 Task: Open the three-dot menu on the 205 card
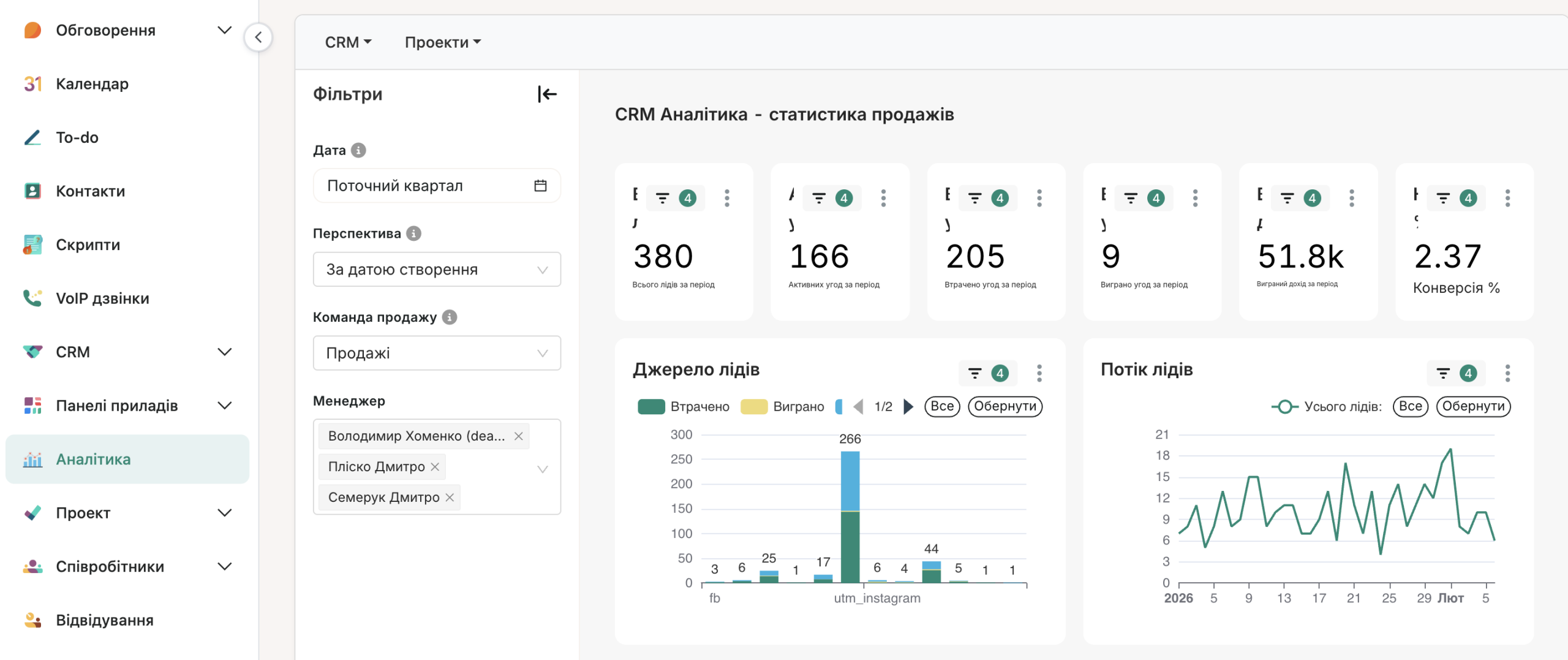(1039, 198)
